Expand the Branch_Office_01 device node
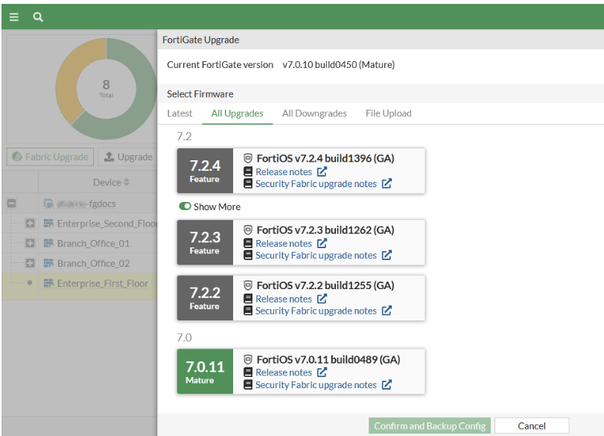This screenshot has width=604, height=436. click(x=30, y=243)
